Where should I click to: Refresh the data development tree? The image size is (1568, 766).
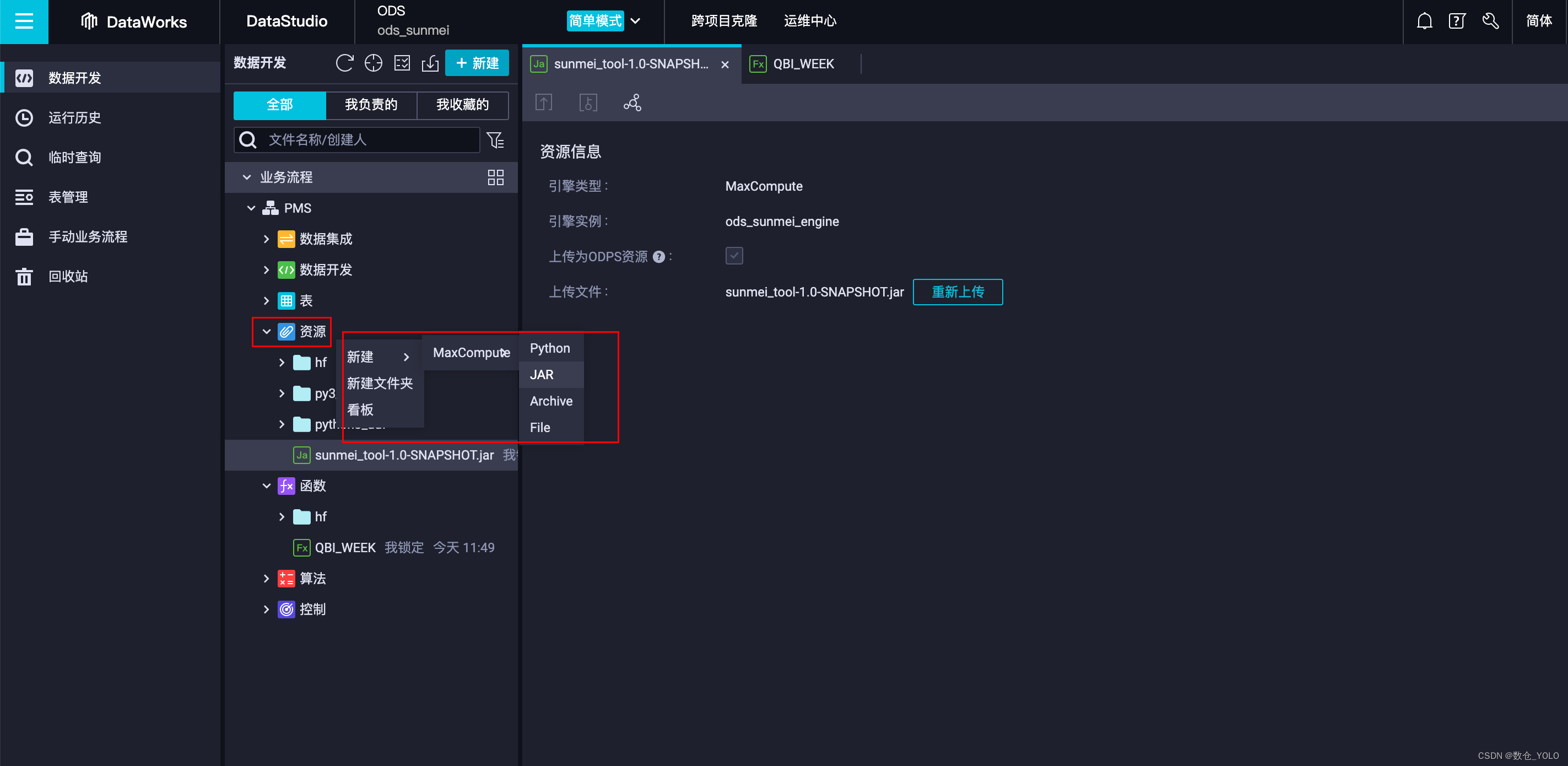click(x=344, y=63)
